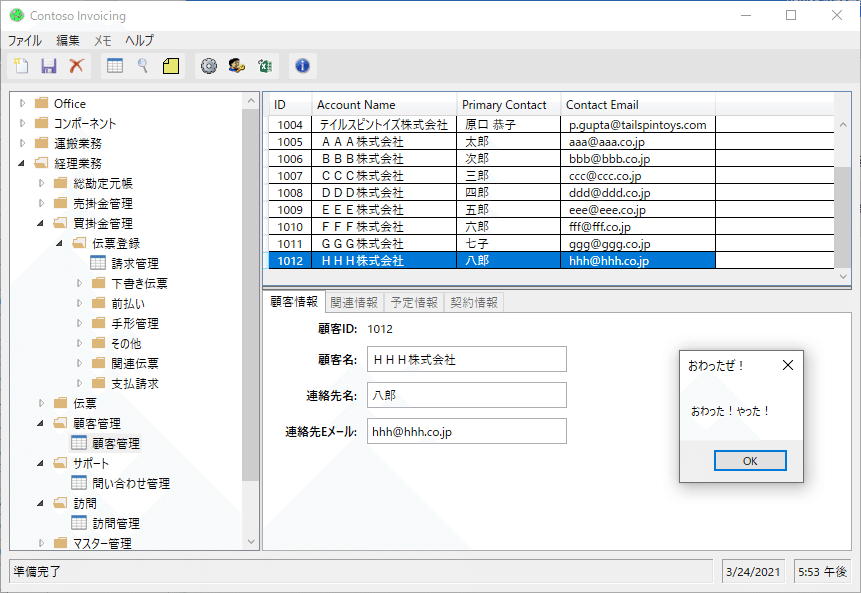The image size is (861, 593).
Task: Click the 準備完了 status bar text
Action: click(37, 572)
